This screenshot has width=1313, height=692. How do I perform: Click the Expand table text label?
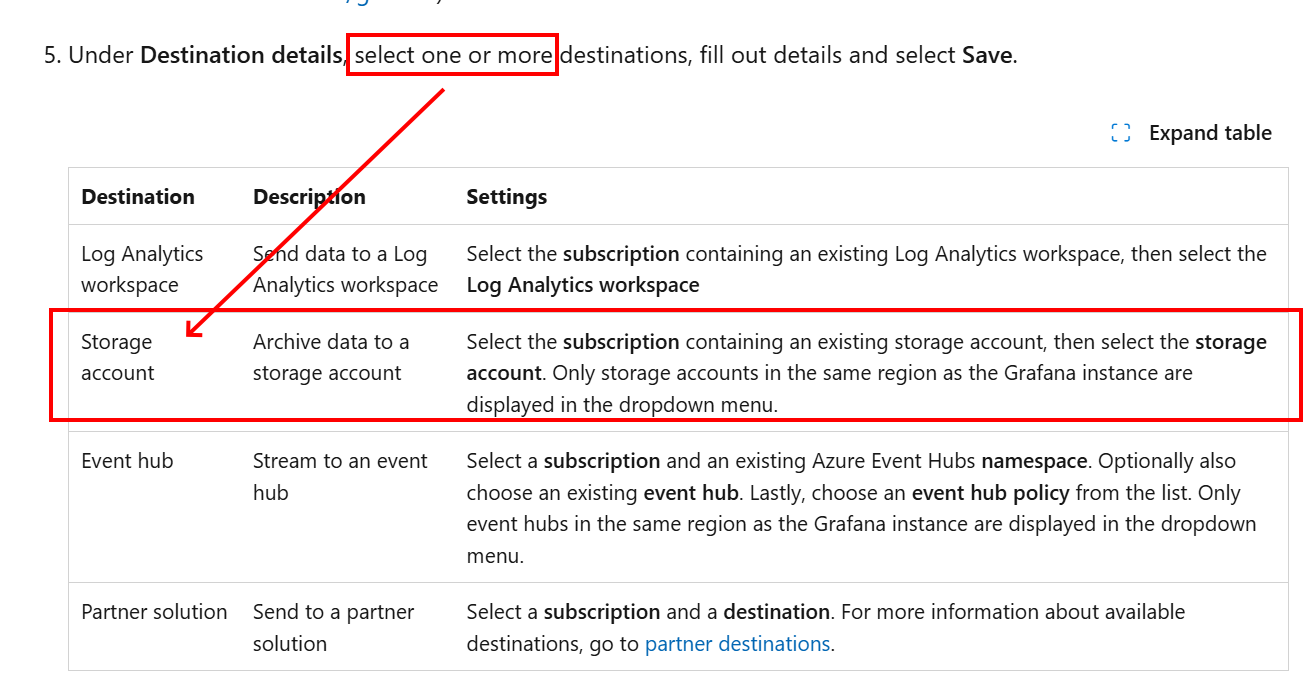[1210, 133]
